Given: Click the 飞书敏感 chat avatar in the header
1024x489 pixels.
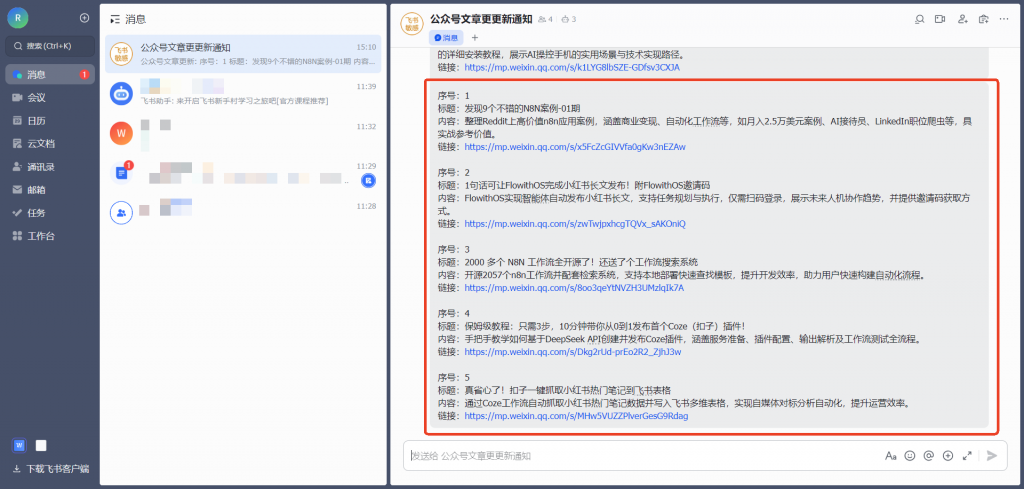Looking at the screenshot, I should tap(411, 24).
